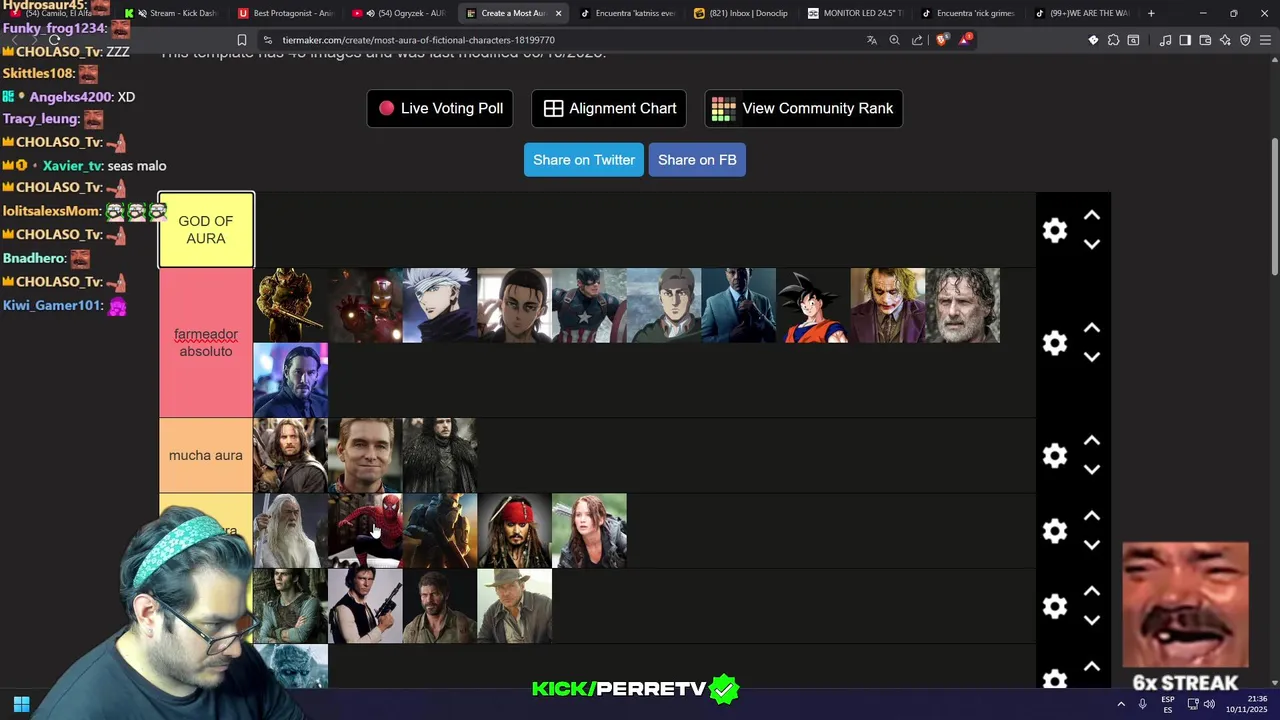Open the browser extensions puzzle icon
This screenshot has width=1280, height=720.
[1113, 40]
